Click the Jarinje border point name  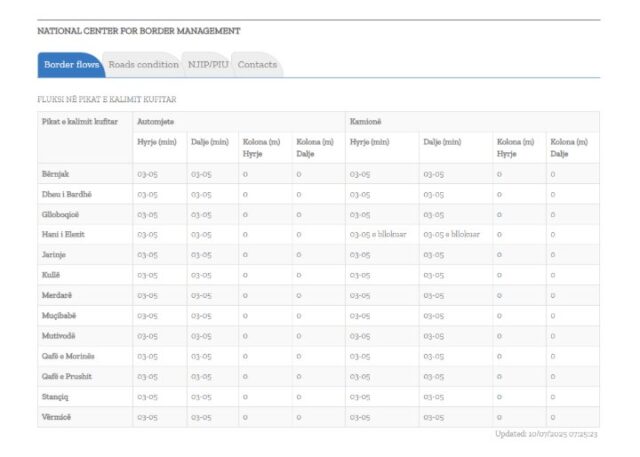(54, 255)
